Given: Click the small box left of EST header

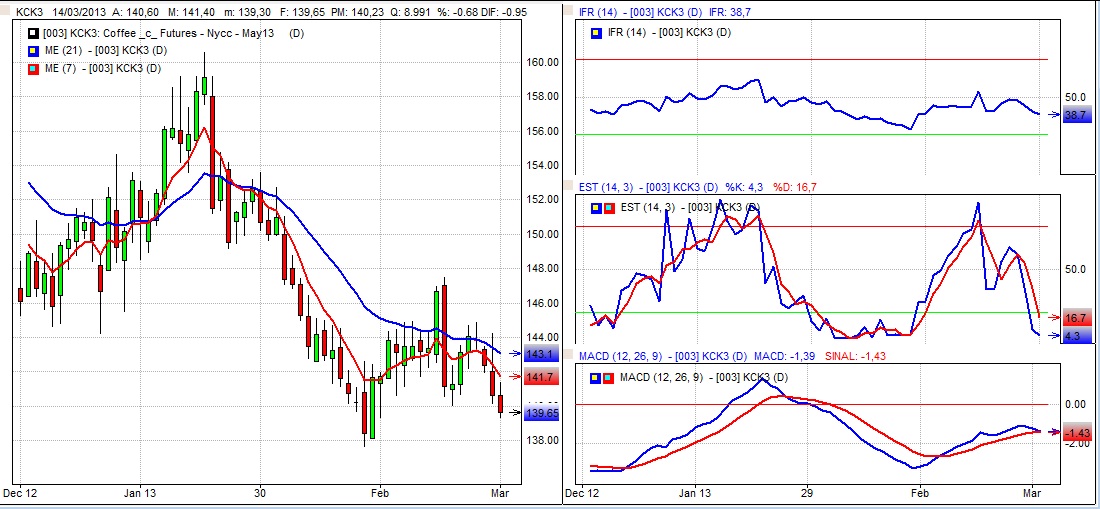Looking at the screenshot, I should [569, 186].
